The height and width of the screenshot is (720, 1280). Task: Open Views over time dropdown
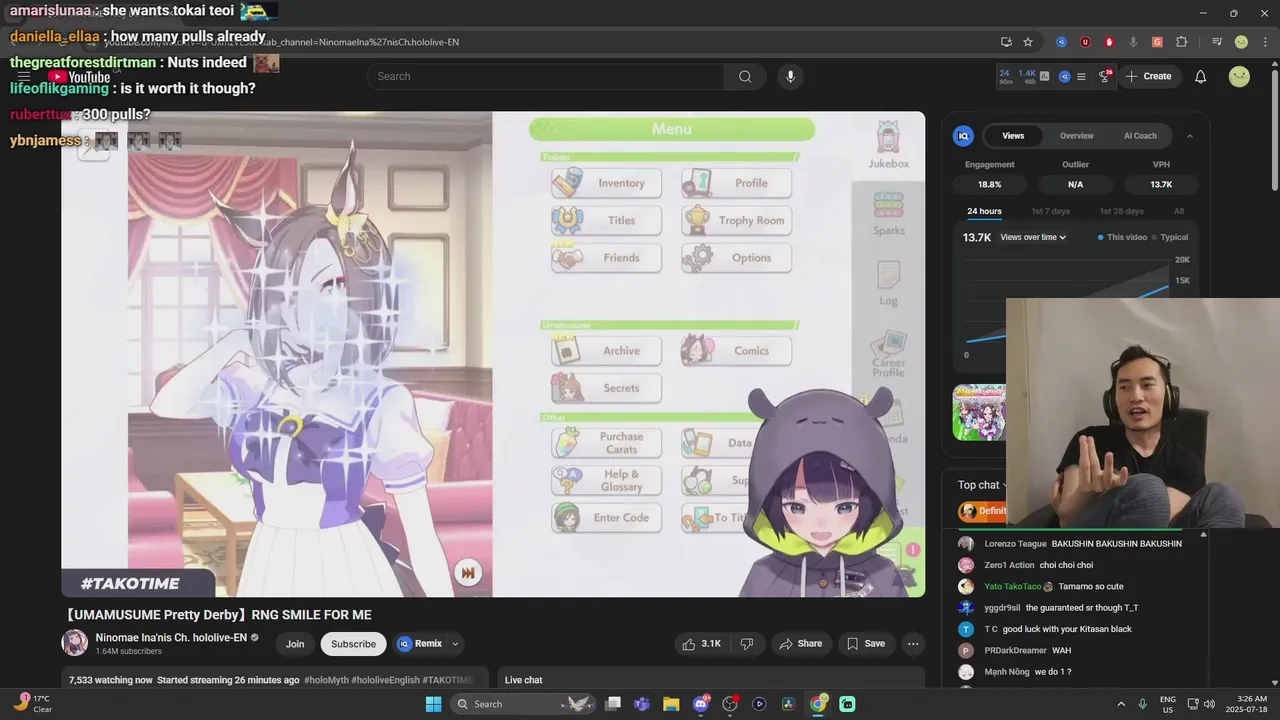tap(1033, 237)
